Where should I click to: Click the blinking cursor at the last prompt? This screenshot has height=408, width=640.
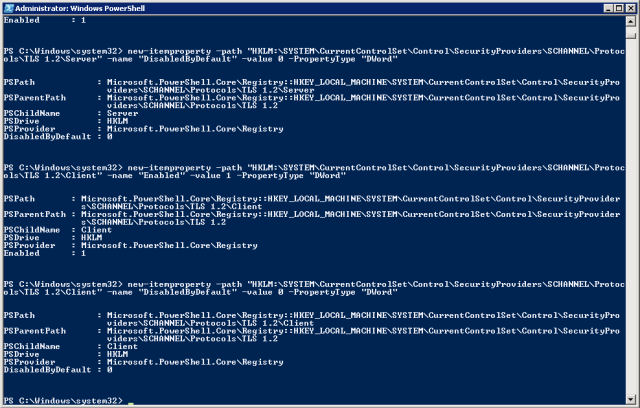click(x=131, y=404)
